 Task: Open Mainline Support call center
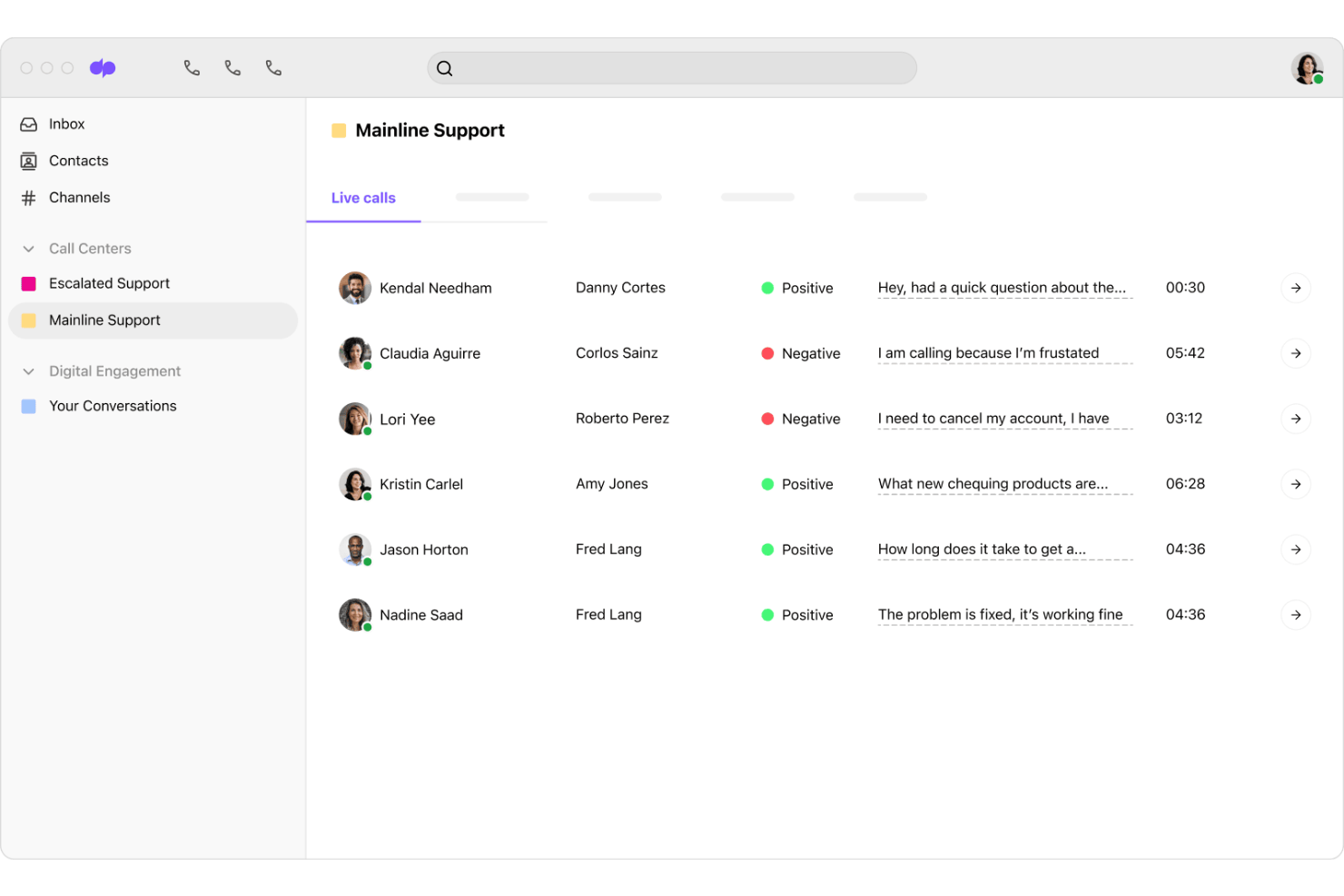tap(153, 320)
